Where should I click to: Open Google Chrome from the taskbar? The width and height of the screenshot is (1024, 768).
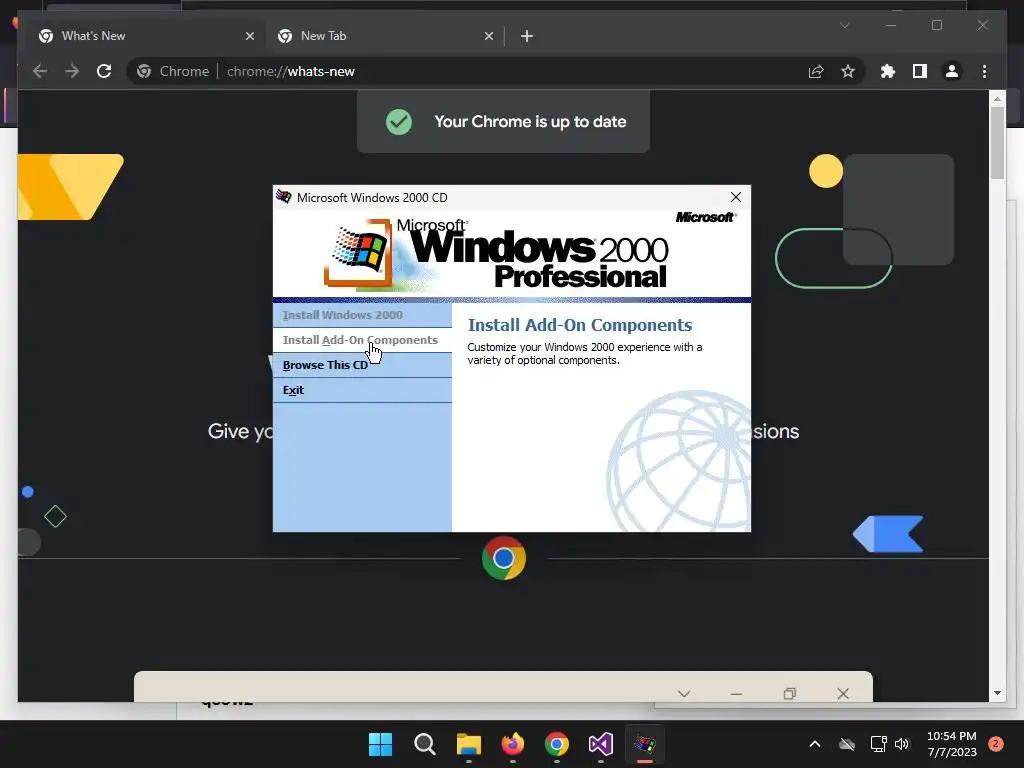556,744
